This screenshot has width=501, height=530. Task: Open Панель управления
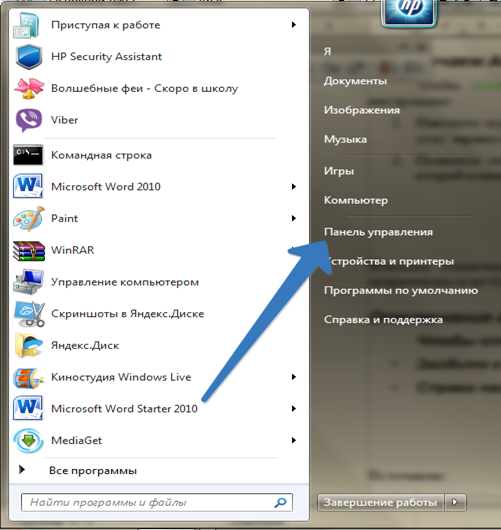[x=378, y=232]
